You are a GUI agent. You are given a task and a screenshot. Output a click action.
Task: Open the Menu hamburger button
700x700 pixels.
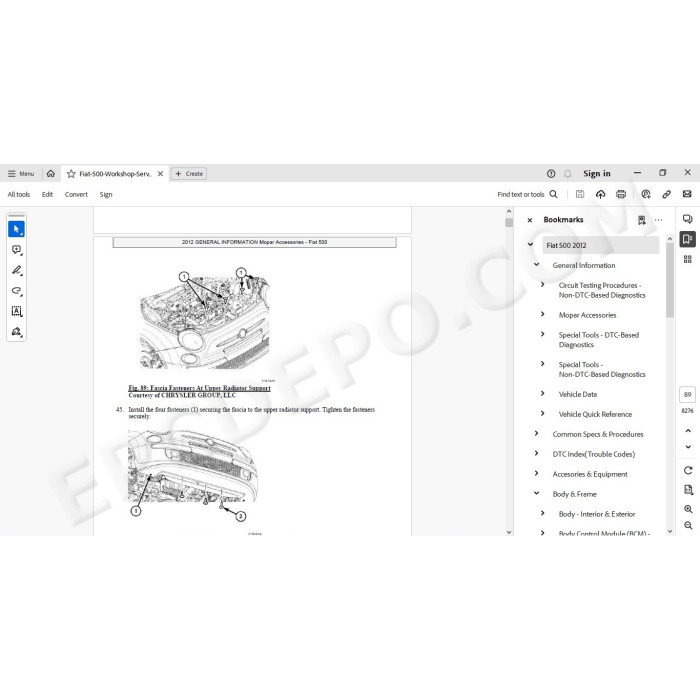21,174
